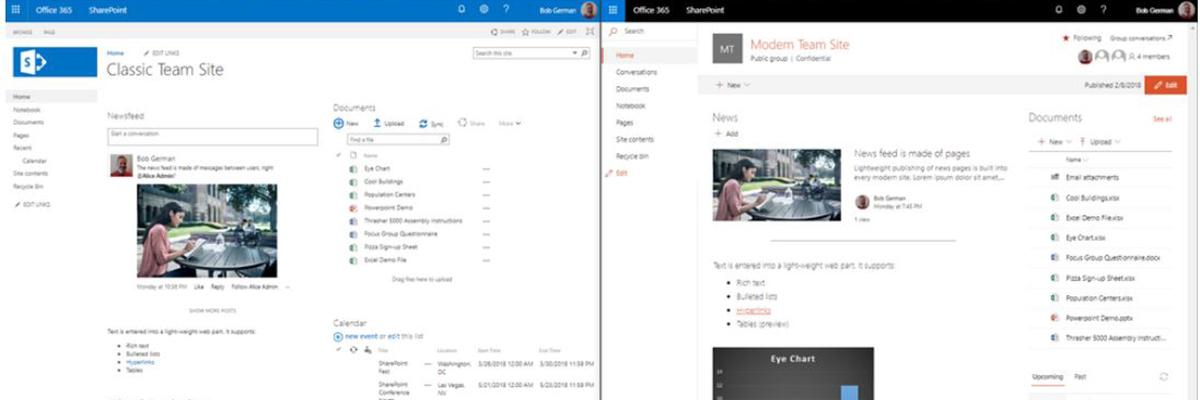Click Bob German avatar in Classic site header

(x=588, y=10)
